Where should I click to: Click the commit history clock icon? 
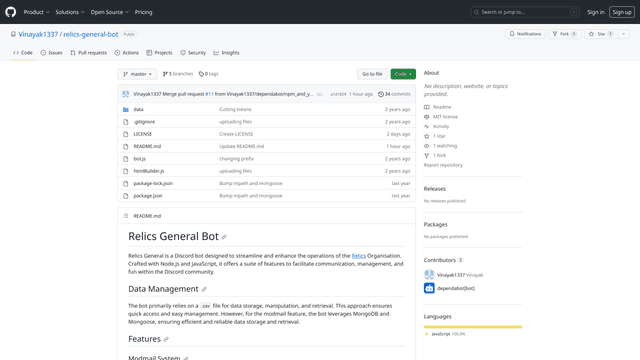381,94
